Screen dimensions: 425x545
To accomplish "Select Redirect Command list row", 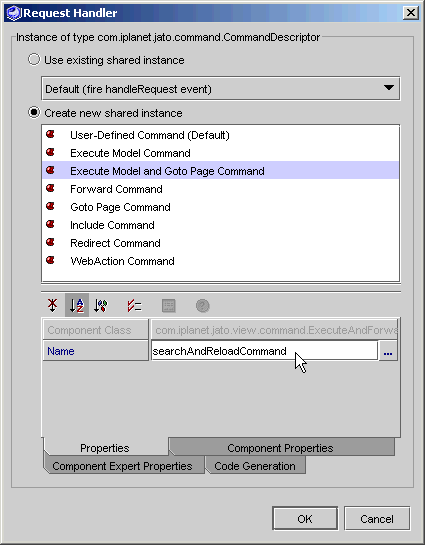I will pyautogui.click(x=220, y=243).
